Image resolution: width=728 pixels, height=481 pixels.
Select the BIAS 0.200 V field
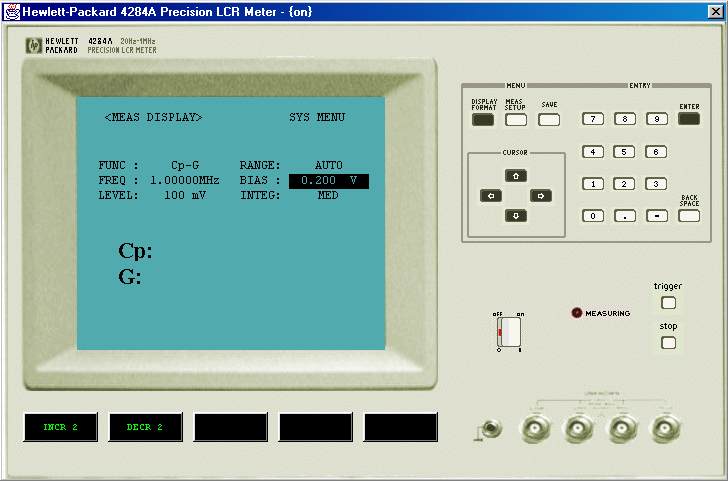[x=329, y=181]
